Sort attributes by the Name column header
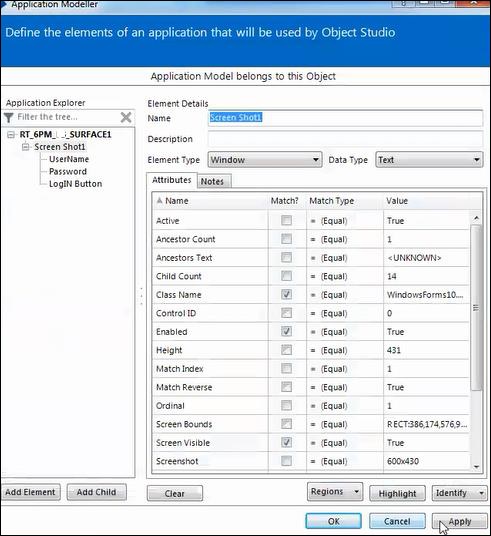The image size is (491, 536). point(210,201)
